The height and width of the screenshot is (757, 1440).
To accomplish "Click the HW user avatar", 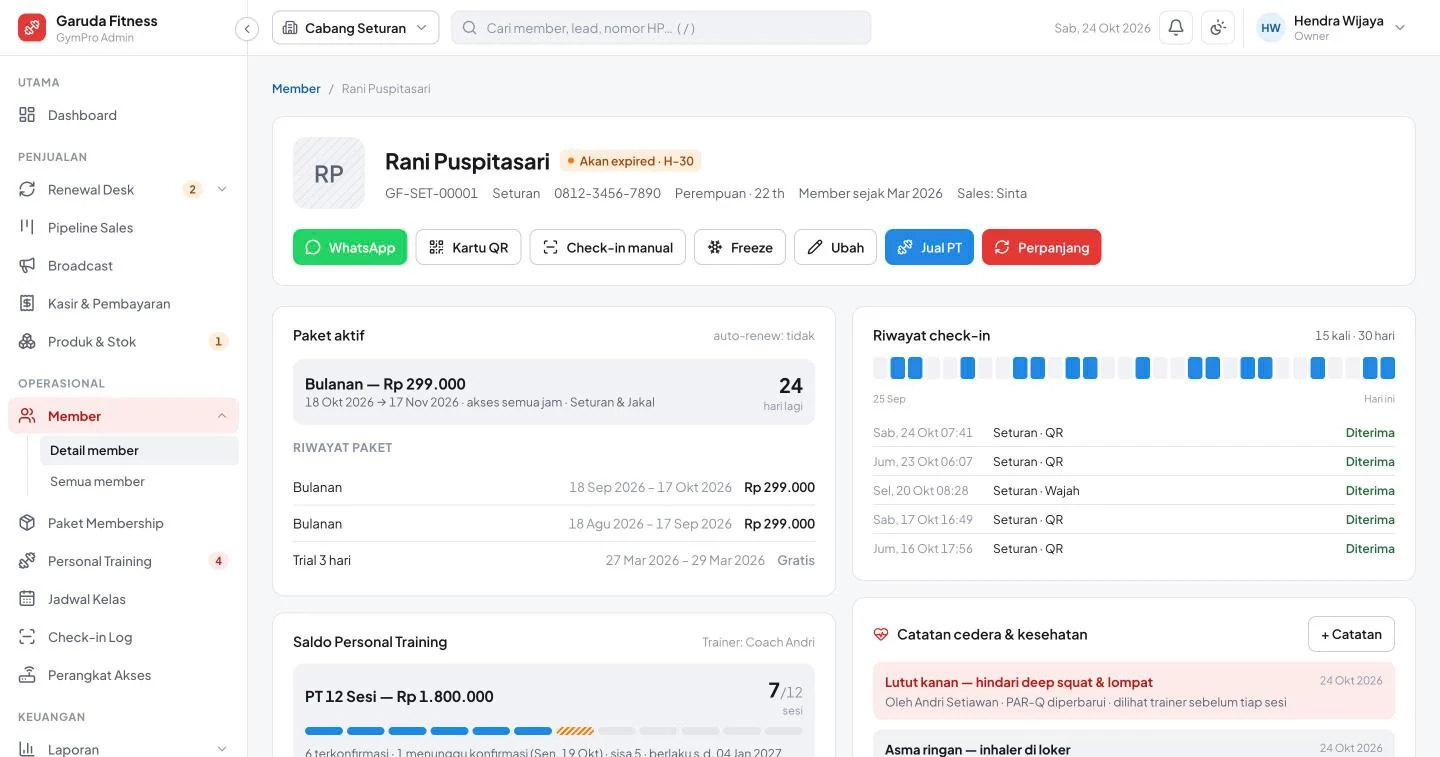I will click(1271, 28).
